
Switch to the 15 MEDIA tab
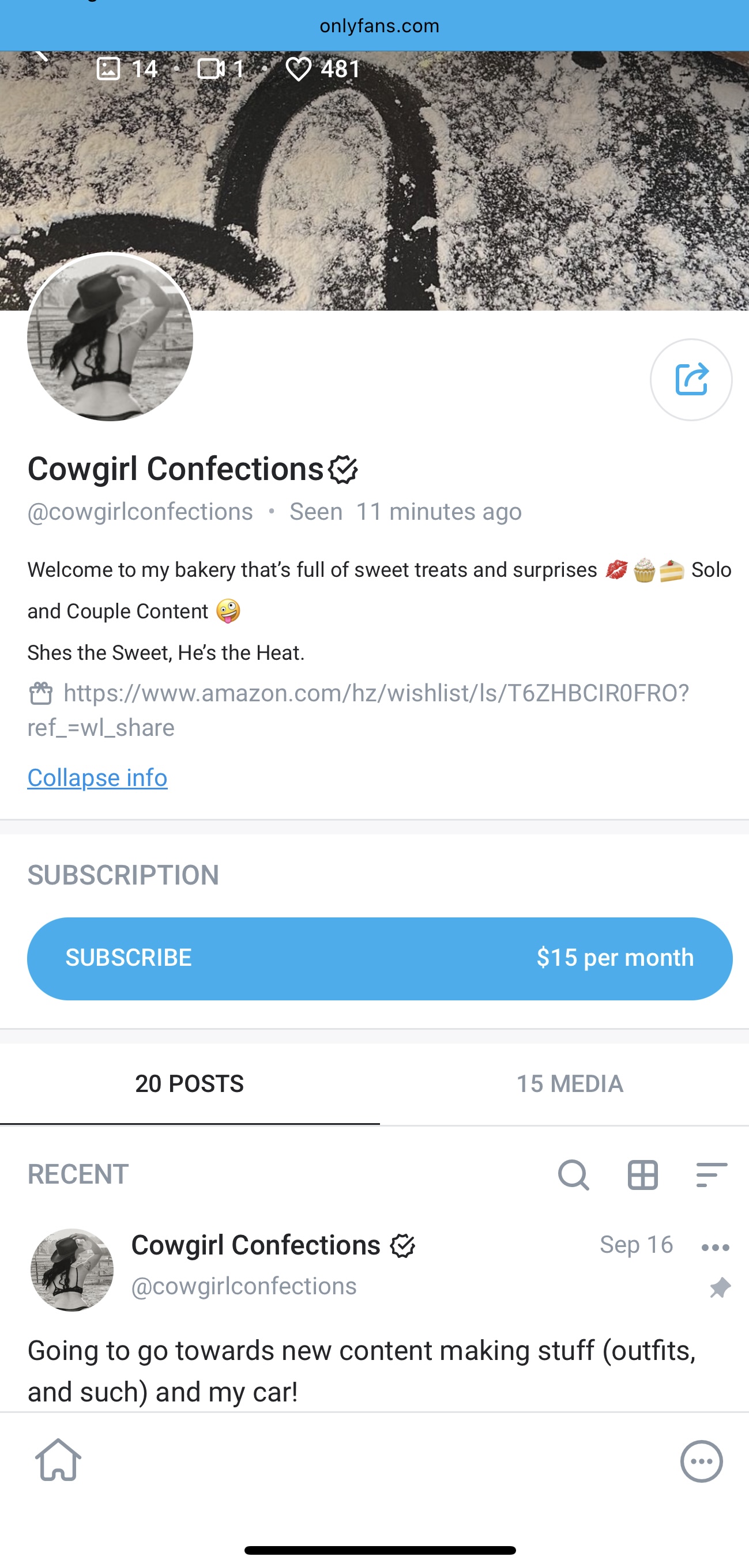[570, 1083]
